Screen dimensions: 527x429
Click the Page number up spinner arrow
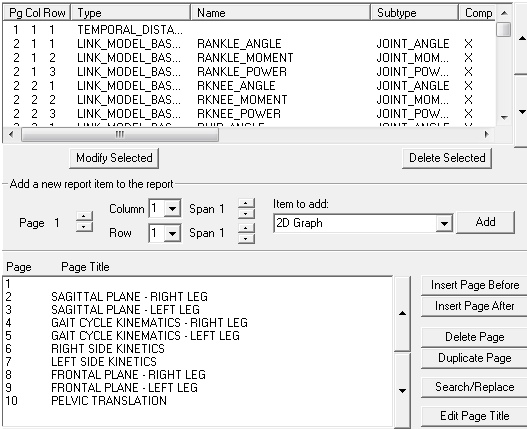pos(84,216)
